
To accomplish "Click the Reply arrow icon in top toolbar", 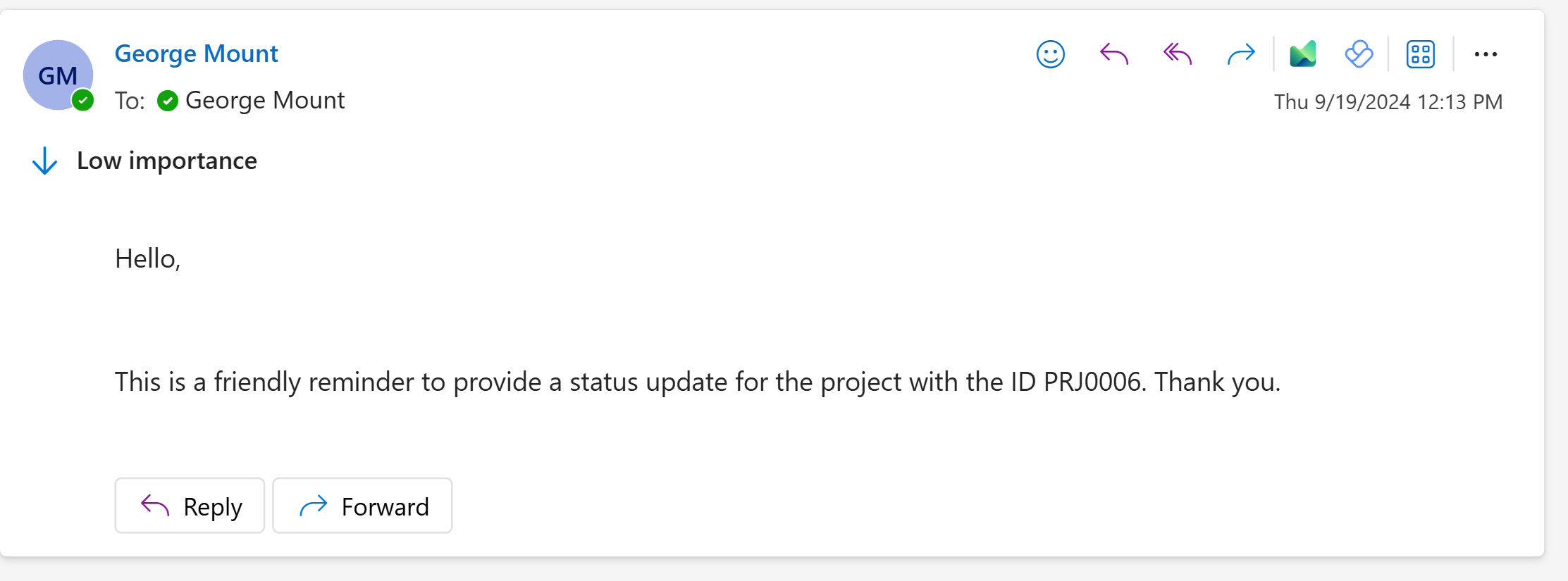I will tap(1114, 54).
